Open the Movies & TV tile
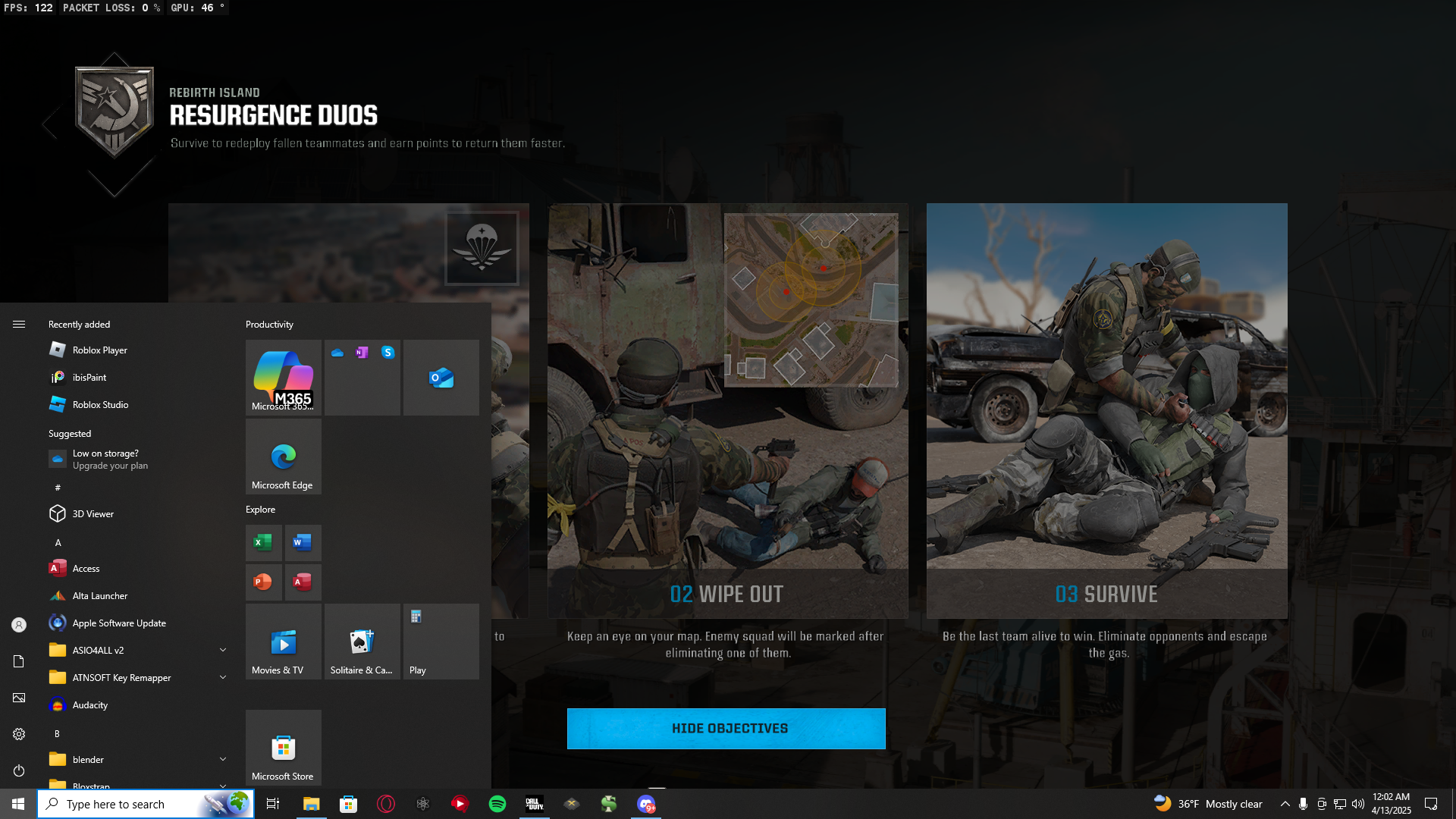 tap(284, 642)
